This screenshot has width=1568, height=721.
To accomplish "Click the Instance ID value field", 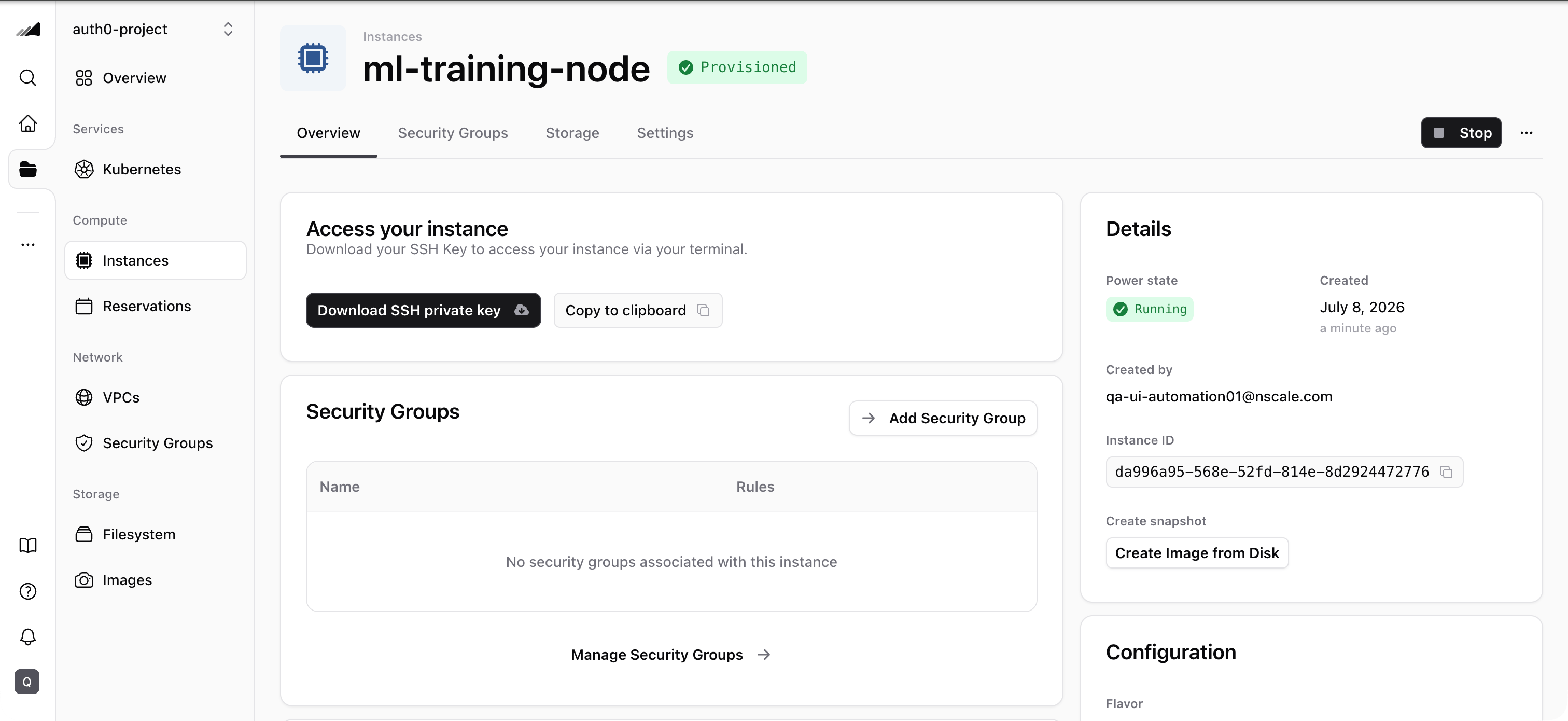I will click(1284, 472).
